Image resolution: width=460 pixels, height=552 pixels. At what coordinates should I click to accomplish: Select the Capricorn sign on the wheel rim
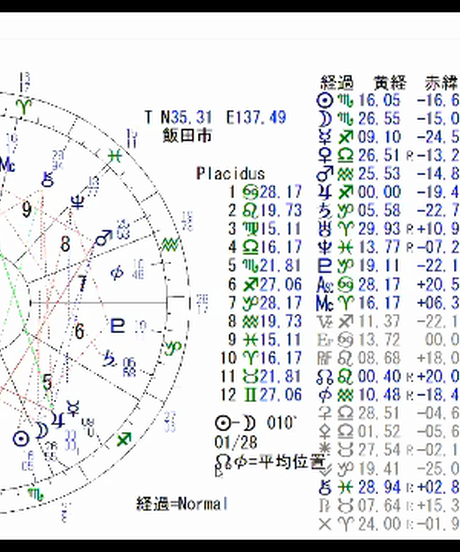click(174, 348)
